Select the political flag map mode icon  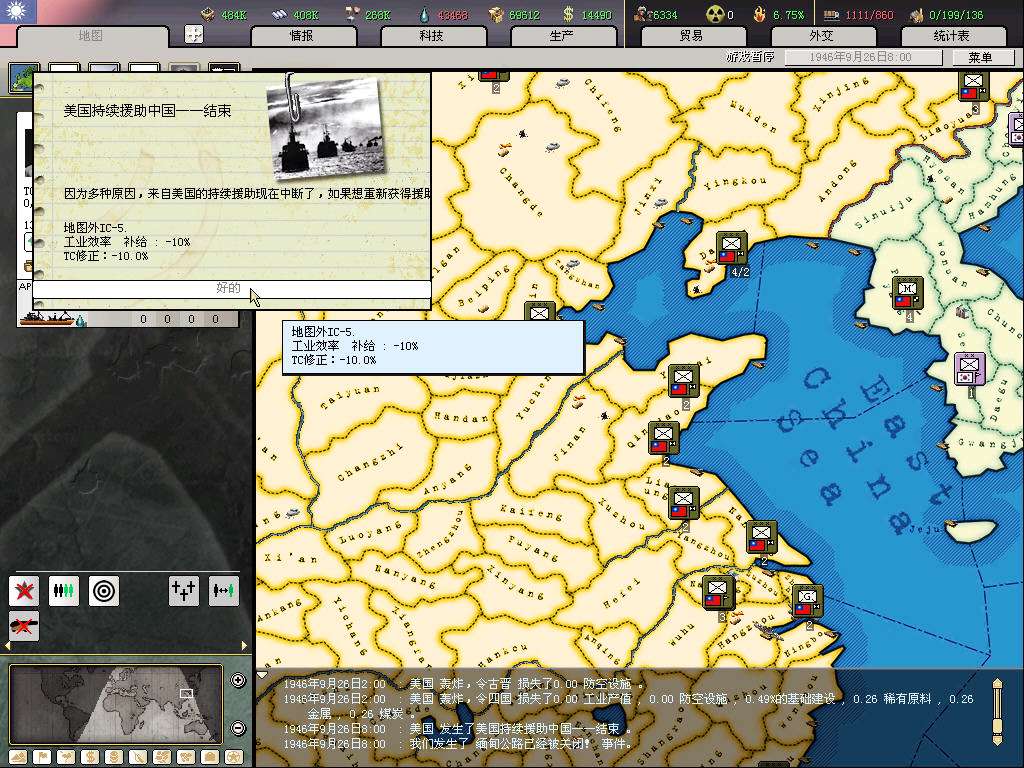tap(42, 757)
